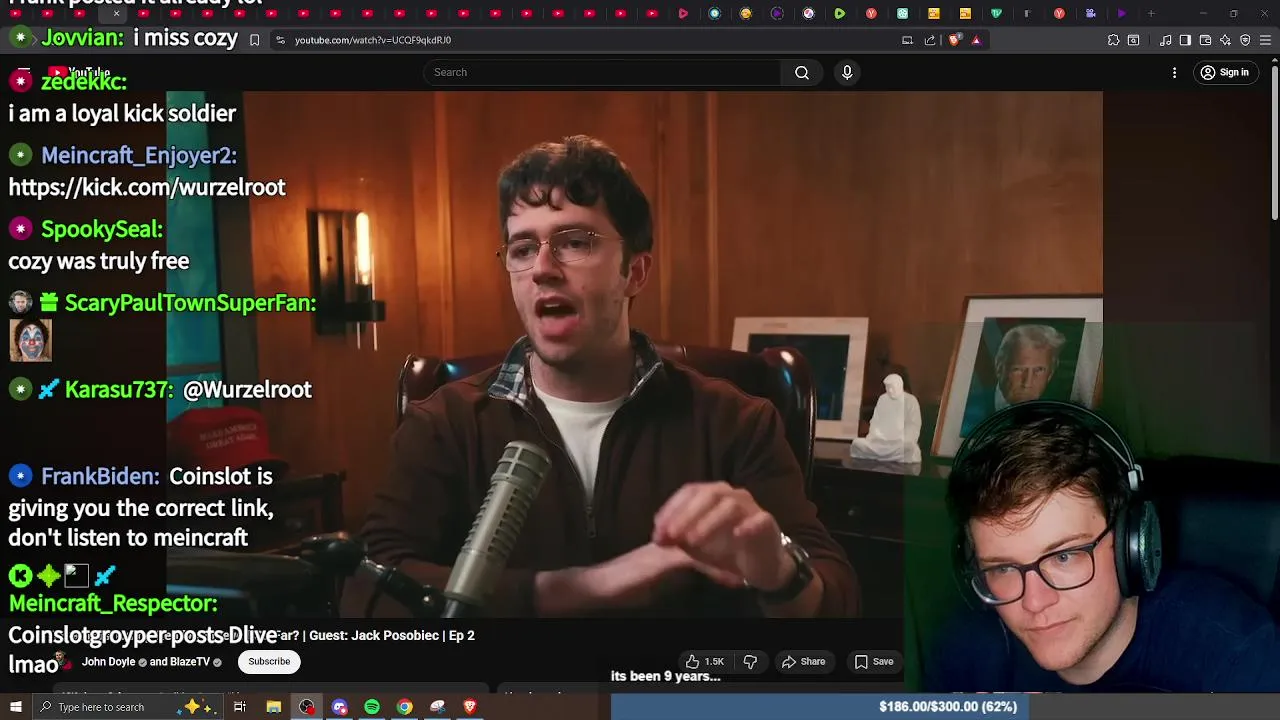This screenshot has width=1280, height=720.
Task: Open Brave VPN shield icon
Action: point(1245,40)
